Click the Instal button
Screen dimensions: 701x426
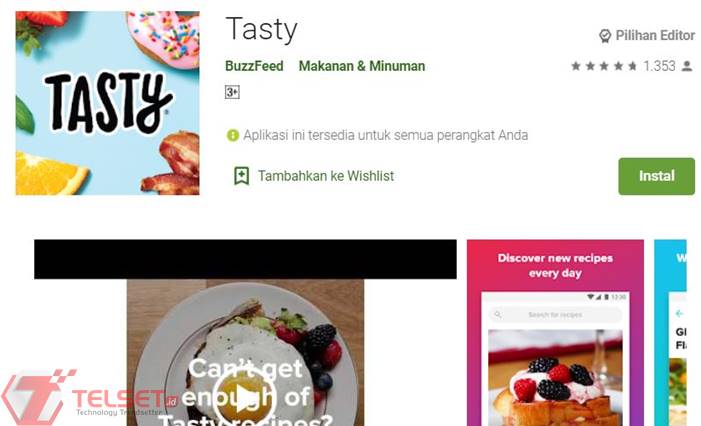656,176
